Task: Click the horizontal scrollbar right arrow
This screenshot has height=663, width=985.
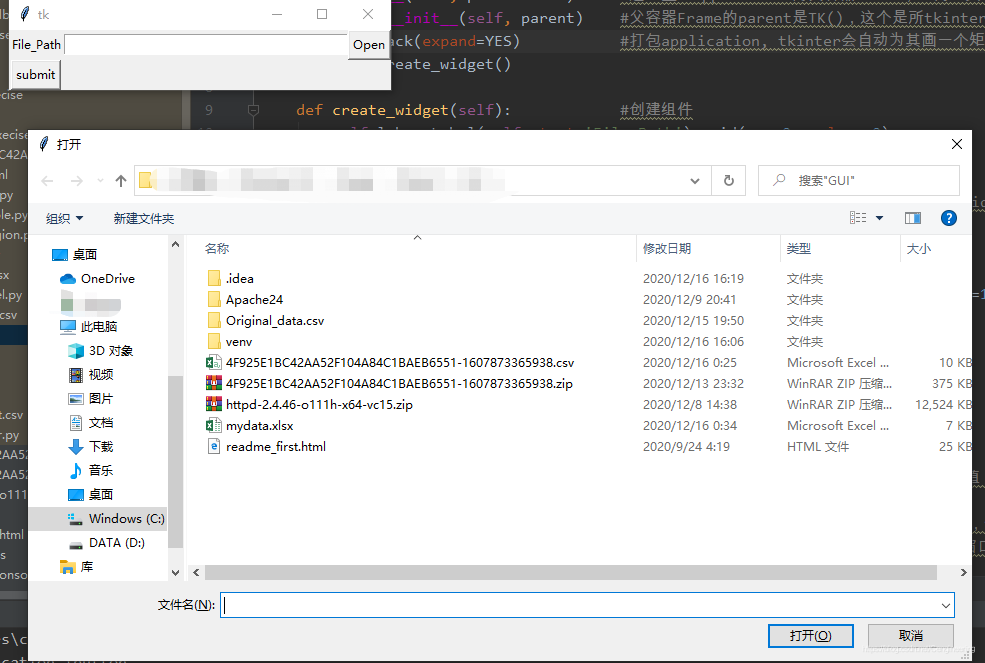Action: click(x=963, y=573)
